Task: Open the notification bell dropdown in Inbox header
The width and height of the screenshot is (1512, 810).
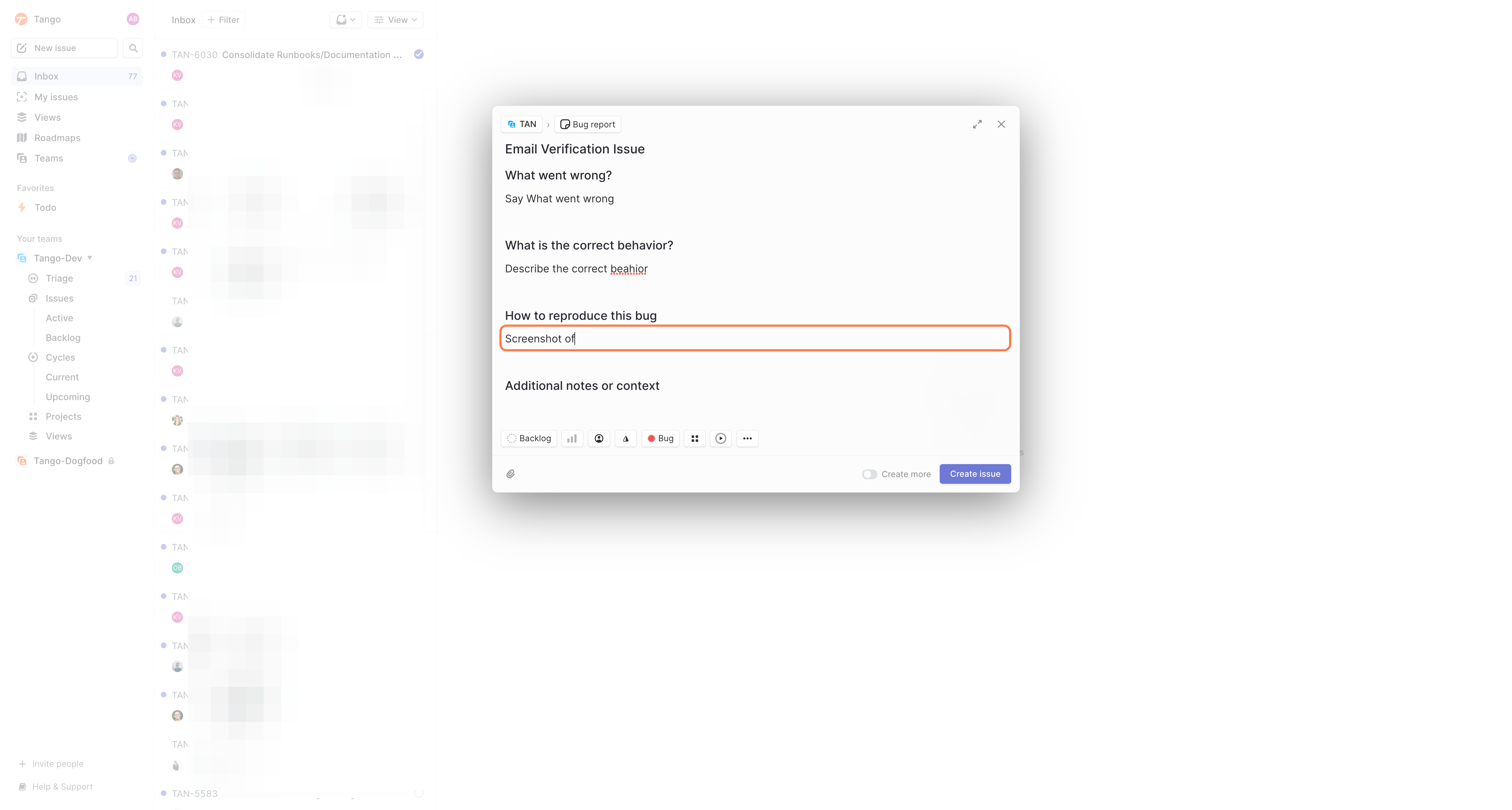Action: [345, 20]
